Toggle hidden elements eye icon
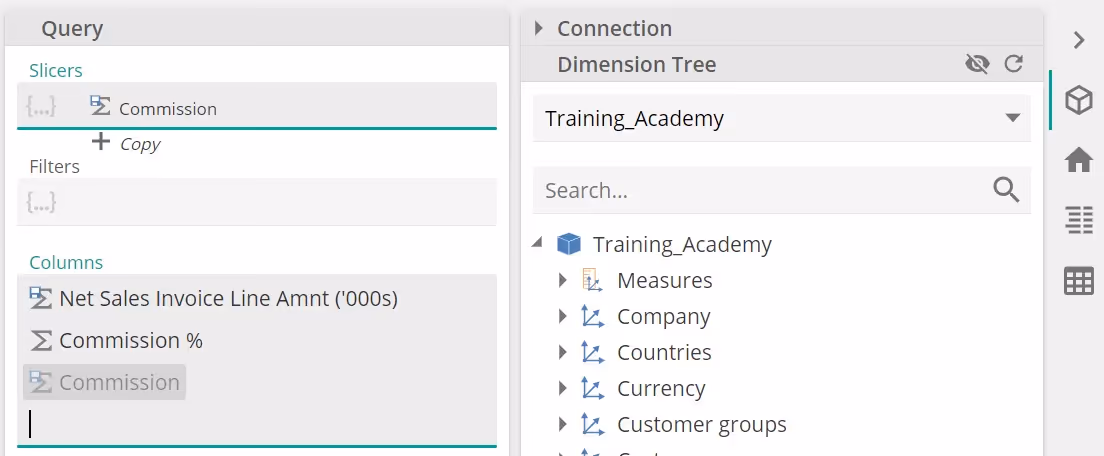 click(977, 64)
